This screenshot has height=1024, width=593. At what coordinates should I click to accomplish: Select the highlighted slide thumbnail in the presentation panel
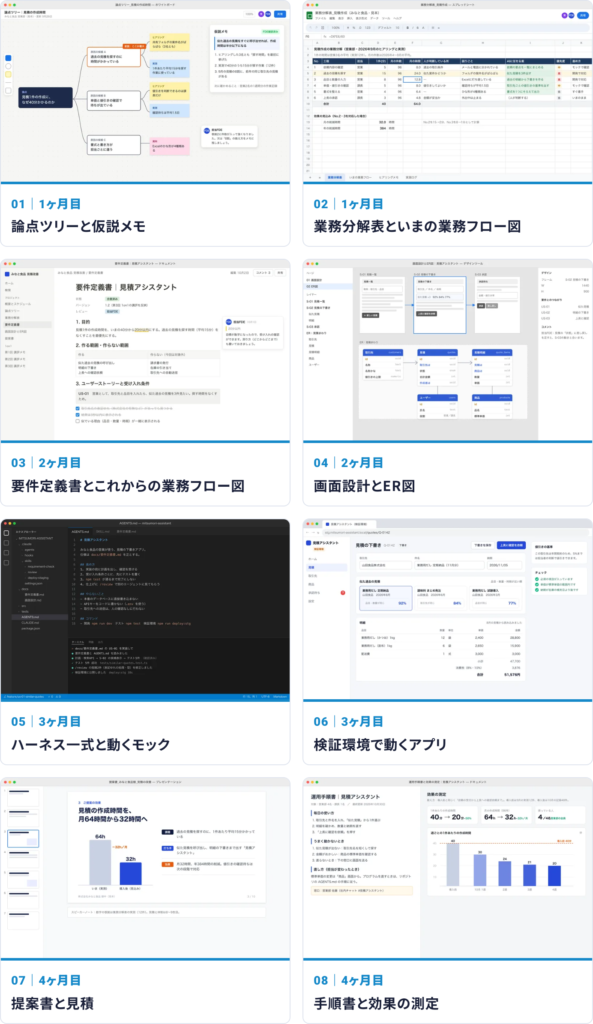(24, 838)
